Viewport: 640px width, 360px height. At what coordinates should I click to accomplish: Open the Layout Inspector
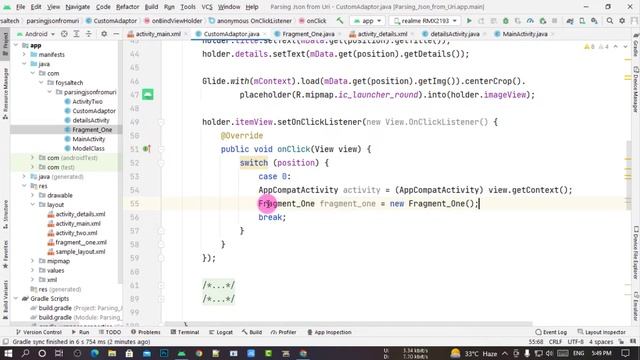pos(602,332)
